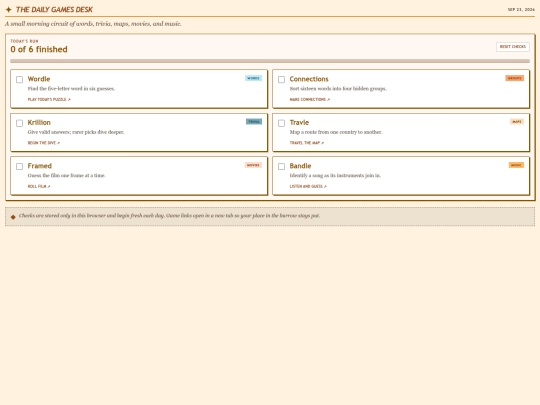This screenshot has width=540, height=405.
Task: Click "Identify a song as its instruments join in"
Action: tap(335, 175)
